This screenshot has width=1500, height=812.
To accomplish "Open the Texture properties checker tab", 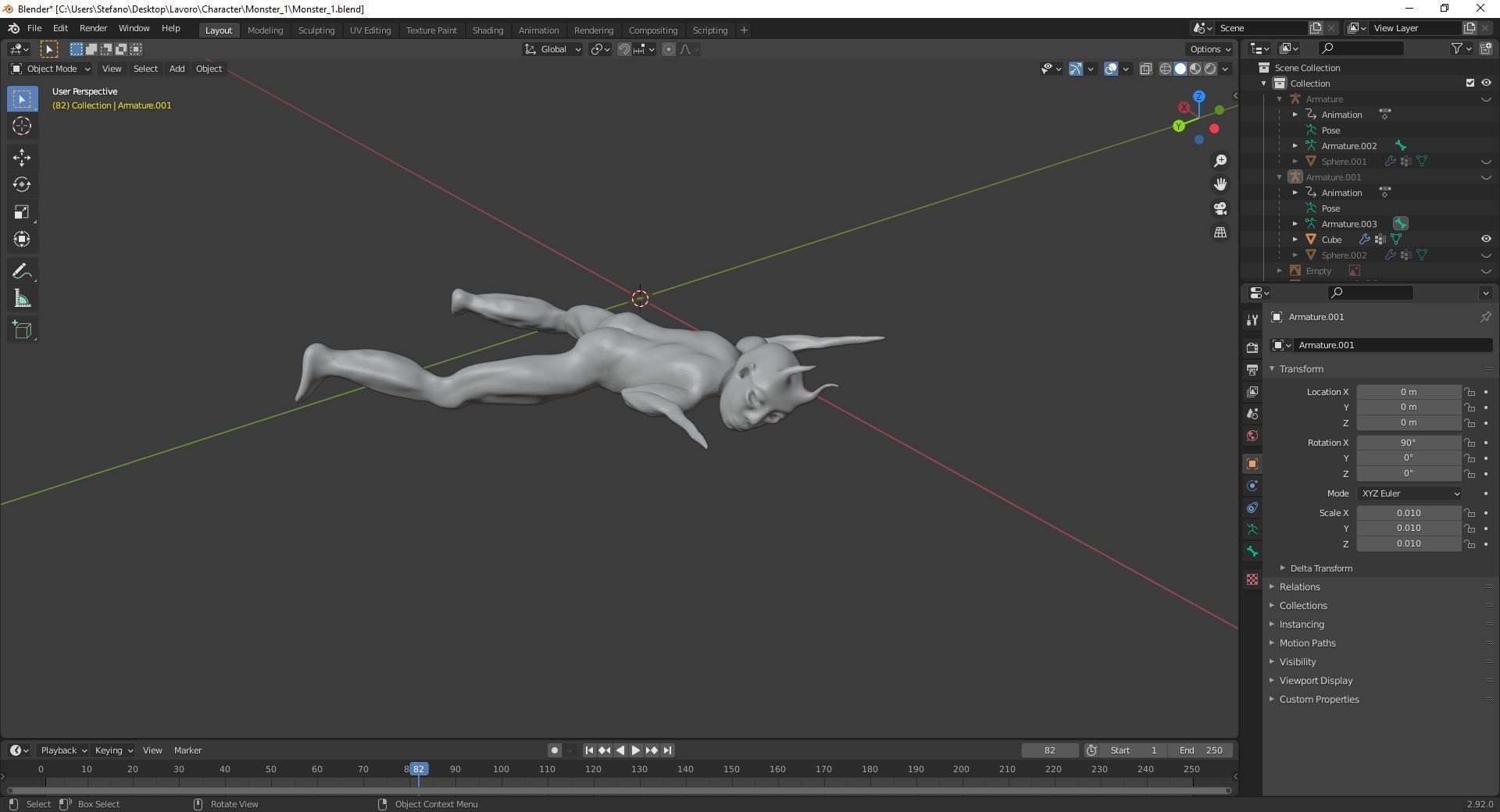I will pos(1252,579).
